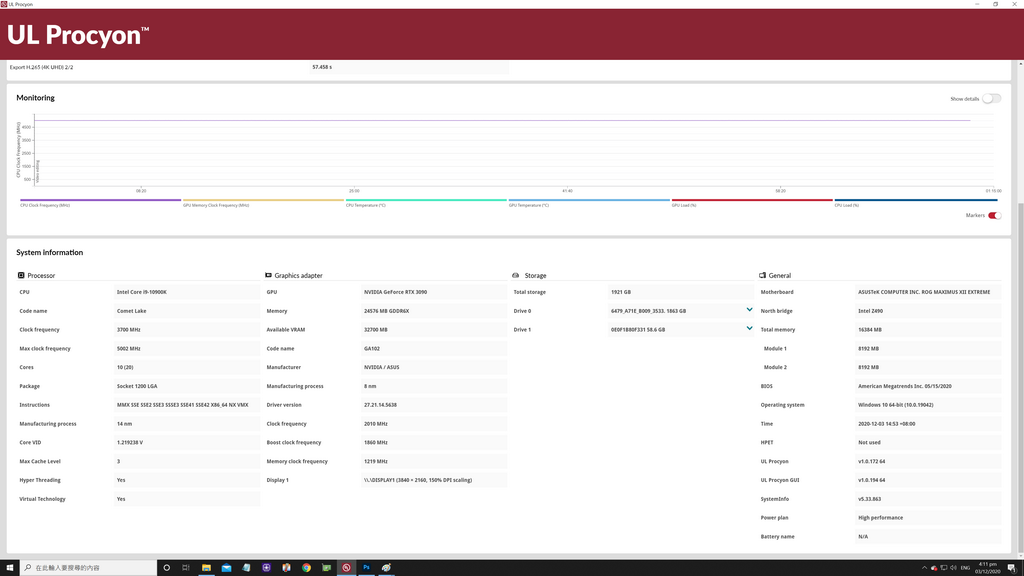Click the Monitoring section heading
The image size is (1024, 576).
click(35, 98)
